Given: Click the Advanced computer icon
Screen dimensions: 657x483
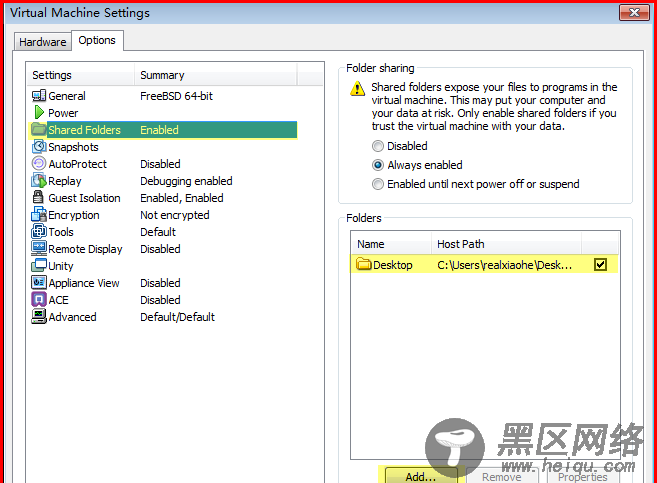Looking at the screenshot, I should coord(39,316).
